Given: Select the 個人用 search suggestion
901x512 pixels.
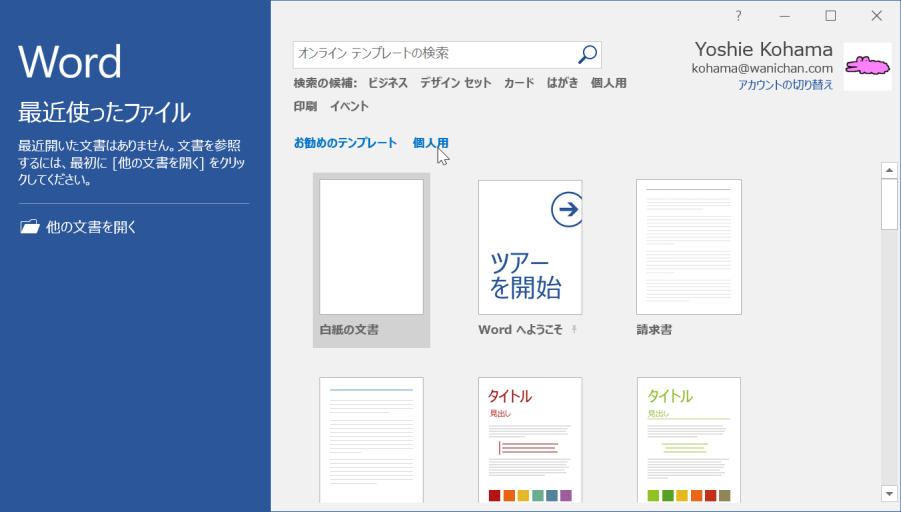Looking at the screenshot, I should (609, 83).
